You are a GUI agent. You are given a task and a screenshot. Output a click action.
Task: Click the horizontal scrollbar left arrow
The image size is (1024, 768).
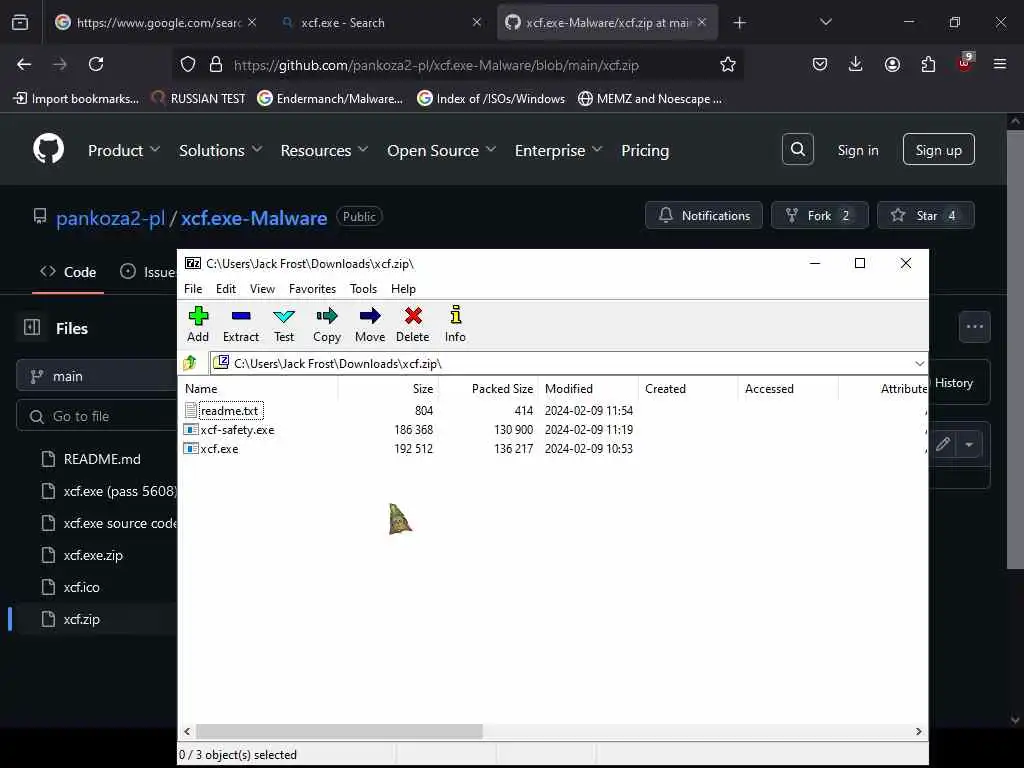coord(187,731)
